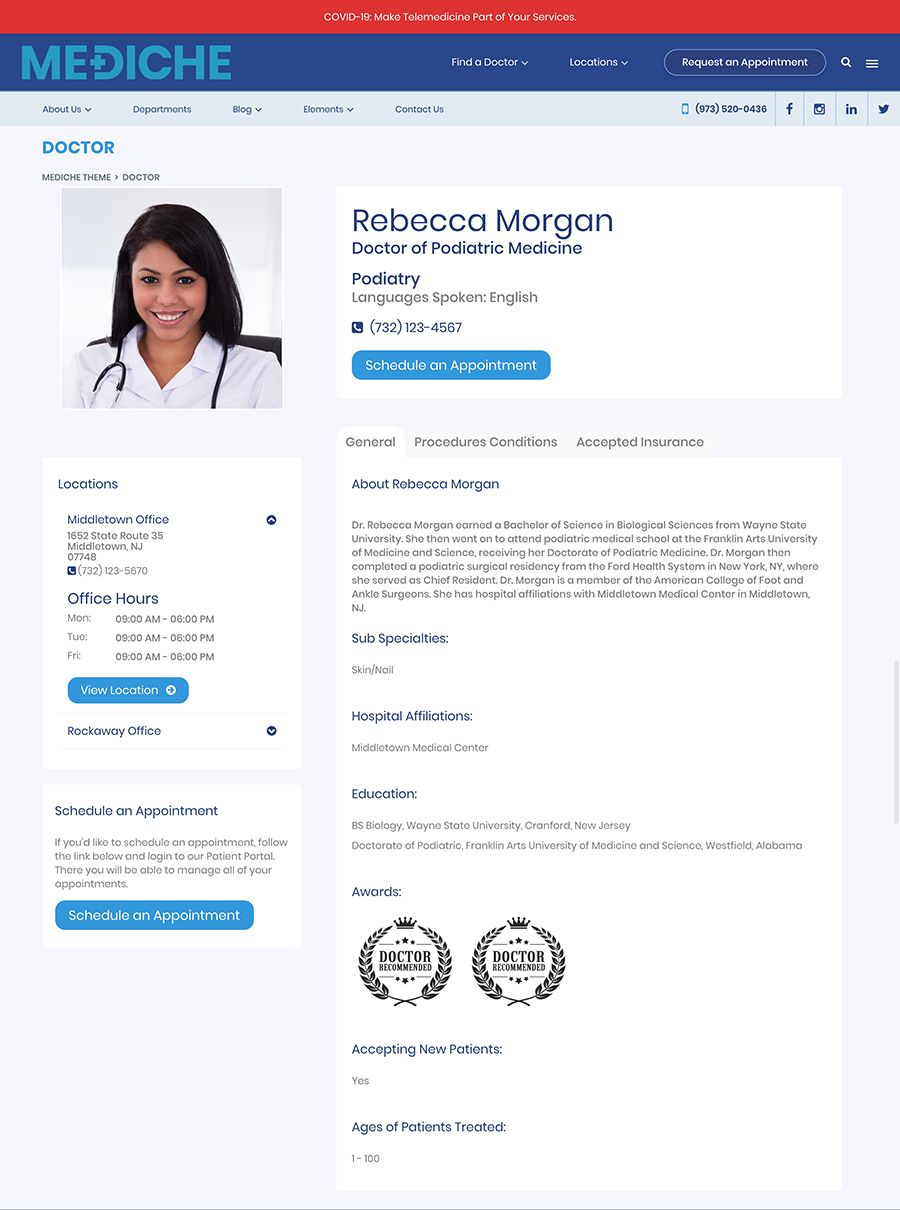Open the Locations dropdown menu
Image resolution: width=900 pixels, height=1210 pixels.
coord(599,62)
